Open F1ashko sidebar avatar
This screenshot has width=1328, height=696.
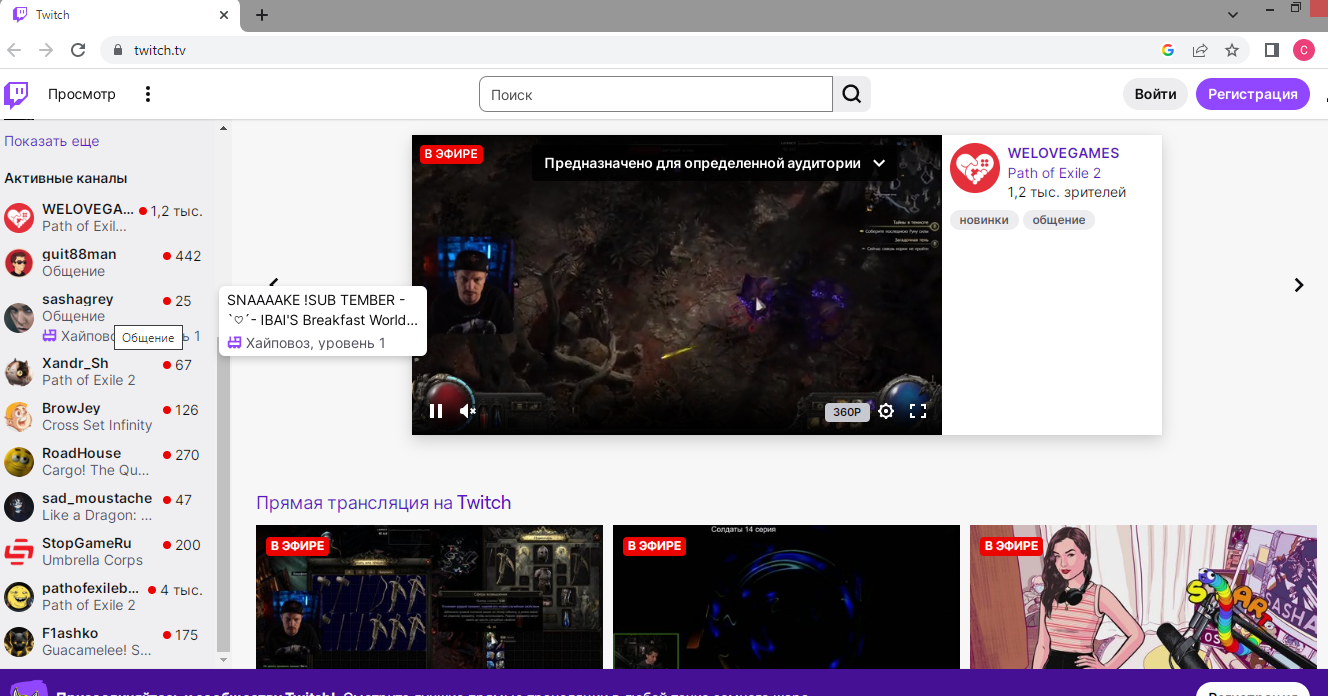click(19, 642)
